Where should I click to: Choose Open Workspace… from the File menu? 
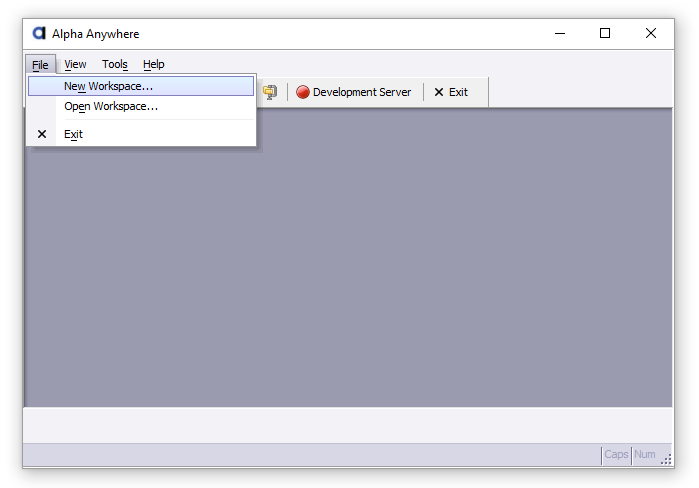(x=141, y=107)
